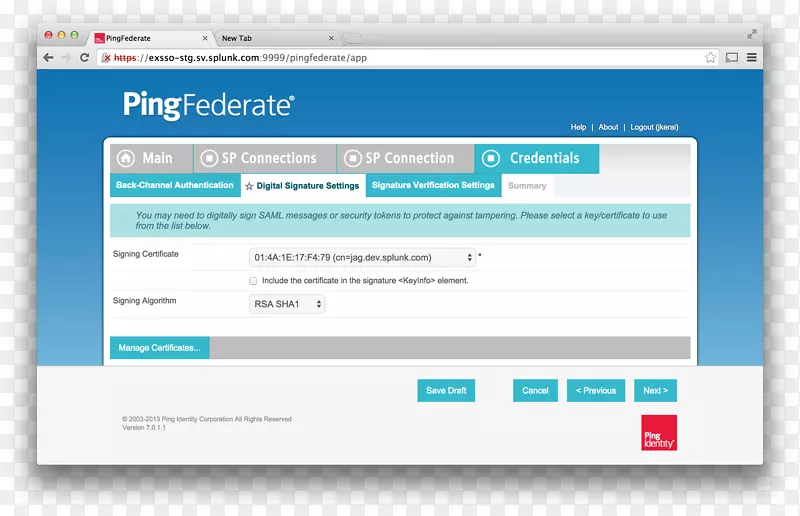Image resolution: width=800 pixels, height=516 pixels.
Task: Click the Ping Identity logo
Action: (658, 432)
